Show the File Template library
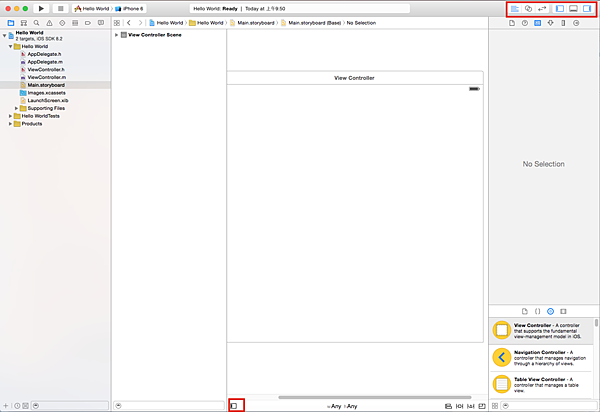 pyautogui.click(x=525, y=311)
